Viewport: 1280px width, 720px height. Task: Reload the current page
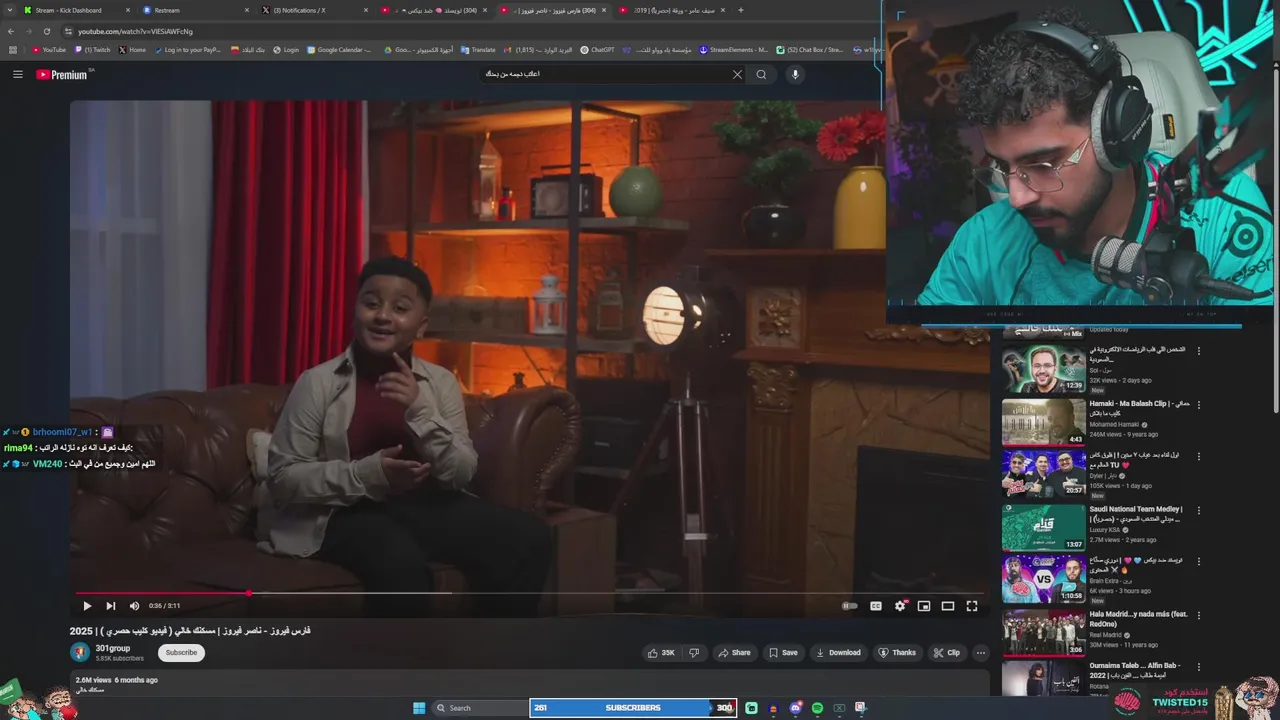[x=46, y=31]
